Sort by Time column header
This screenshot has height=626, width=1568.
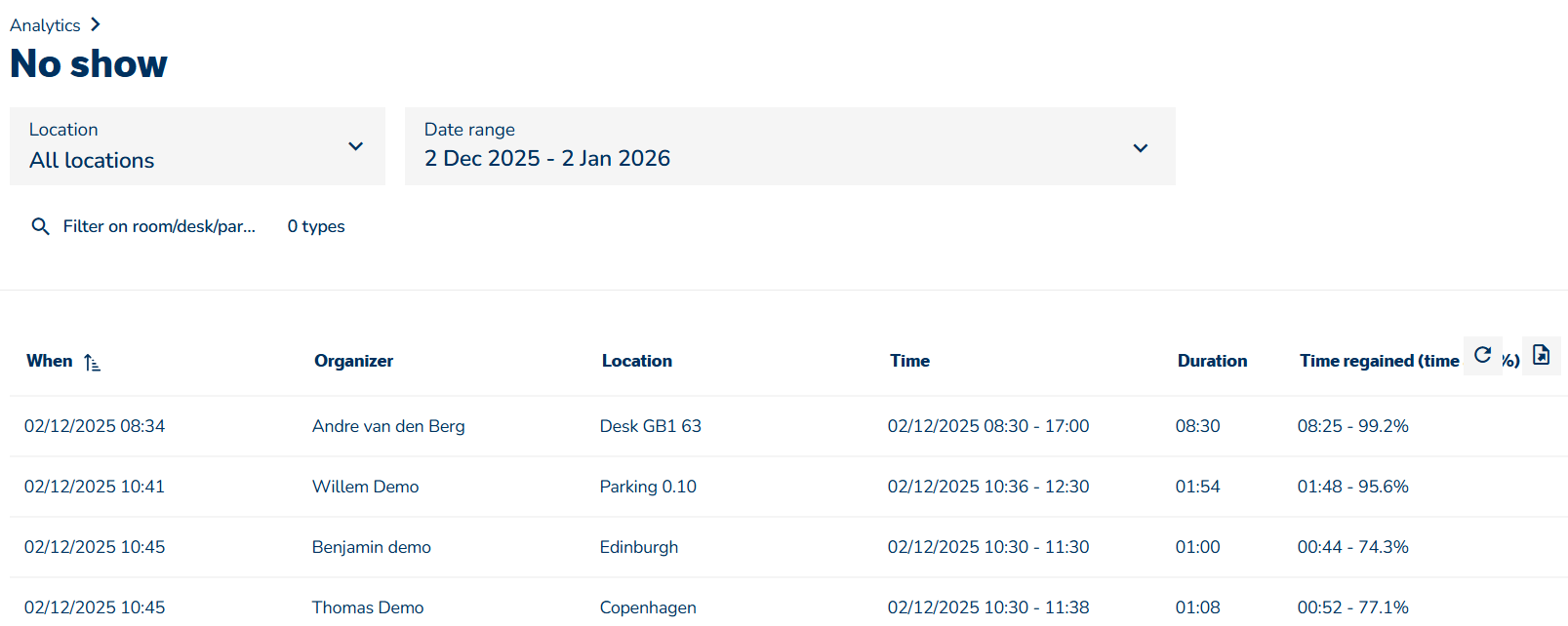[909, 361]
